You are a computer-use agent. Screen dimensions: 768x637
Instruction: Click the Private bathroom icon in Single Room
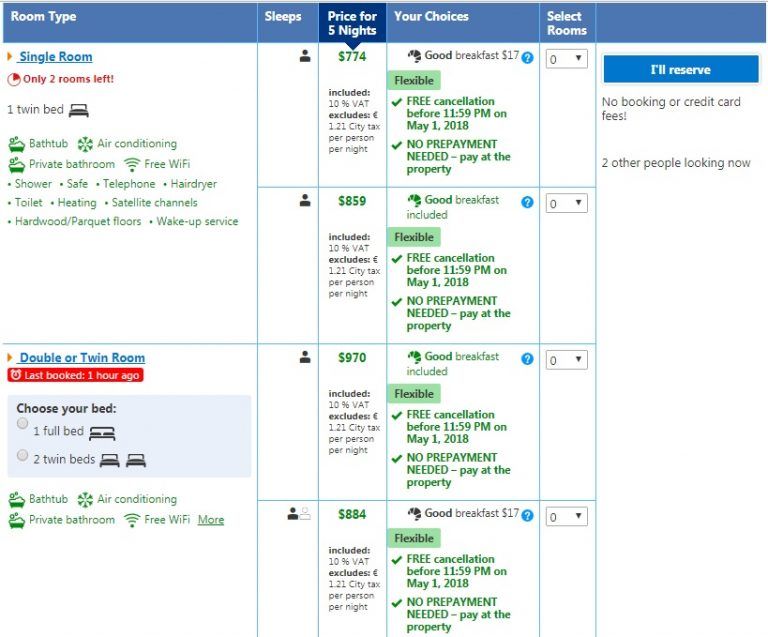tap(17, 165)
